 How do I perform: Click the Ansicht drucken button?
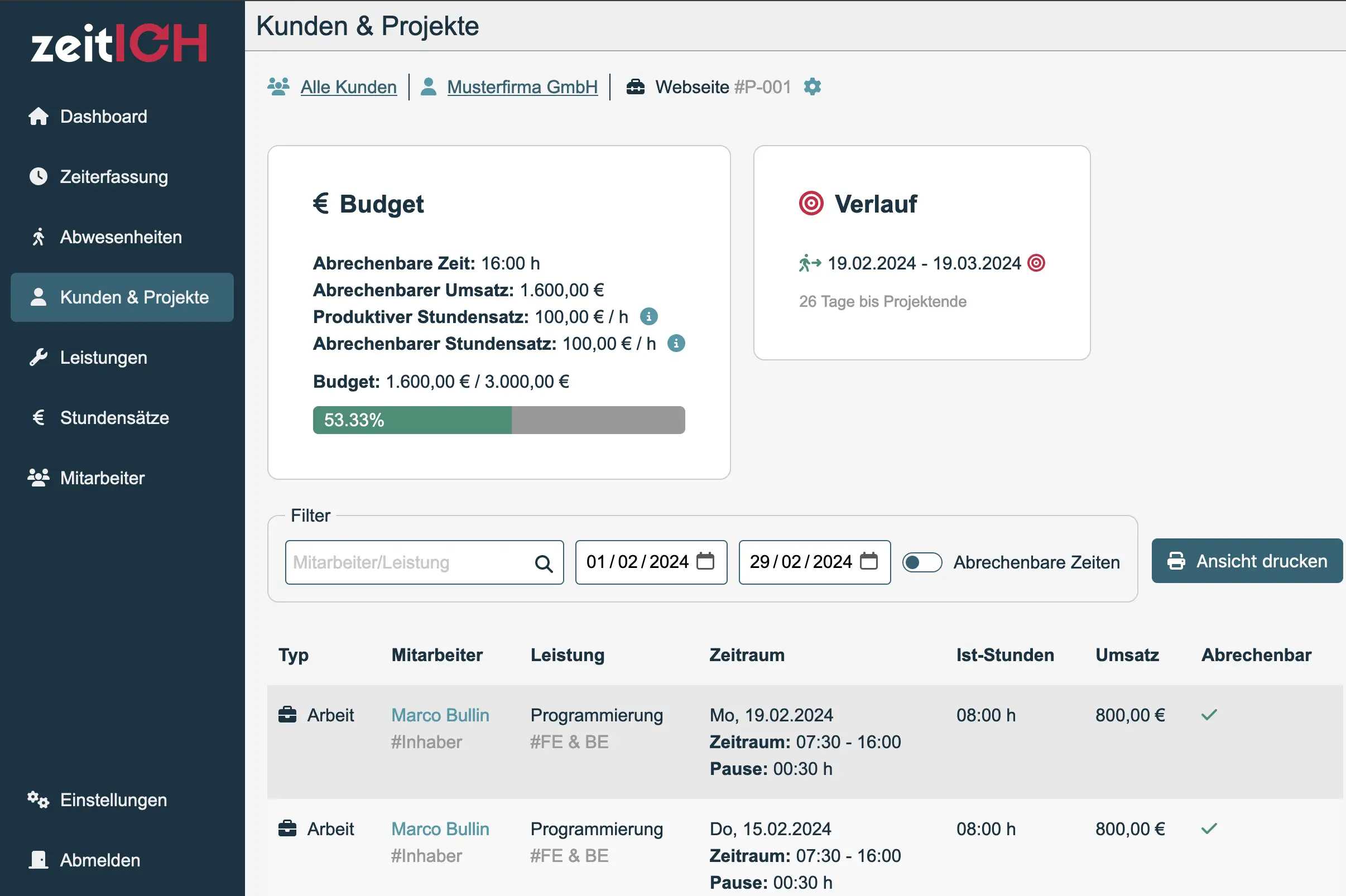1247,561
